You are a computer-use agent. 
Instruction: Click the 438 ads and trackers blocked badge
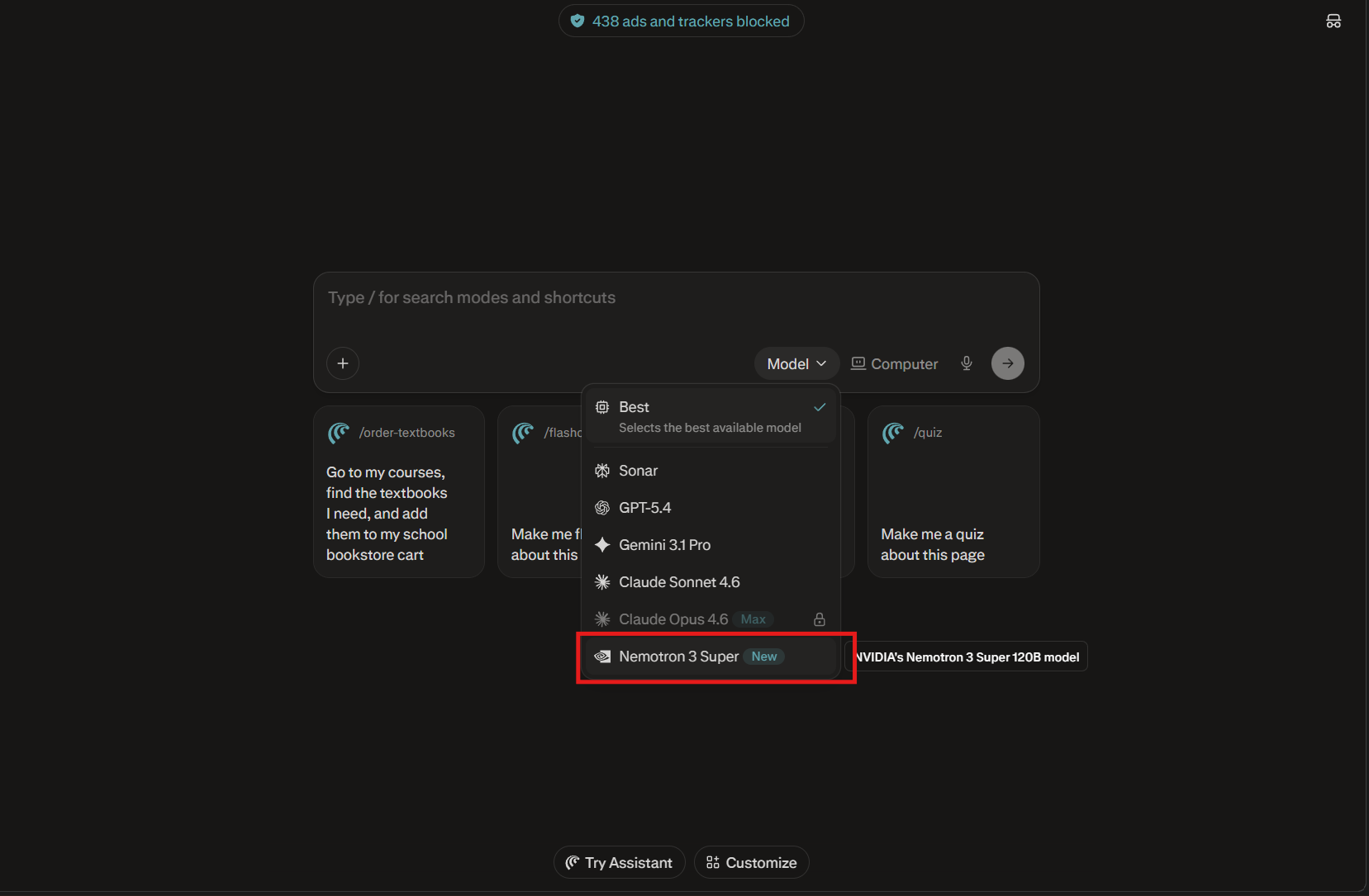click(x=682, y=21)
